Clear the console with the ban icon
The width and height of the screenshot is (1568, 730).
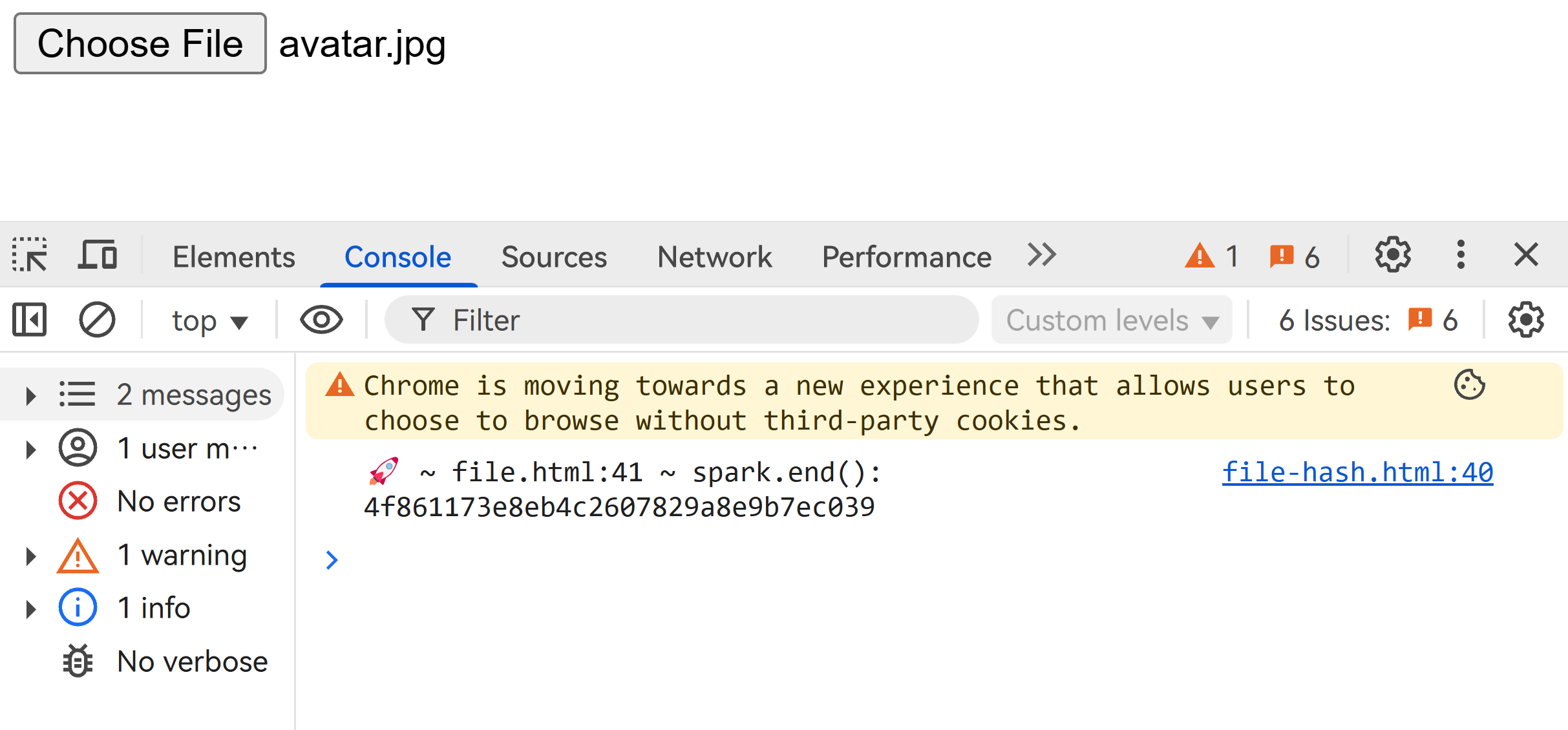click(97, 320)
